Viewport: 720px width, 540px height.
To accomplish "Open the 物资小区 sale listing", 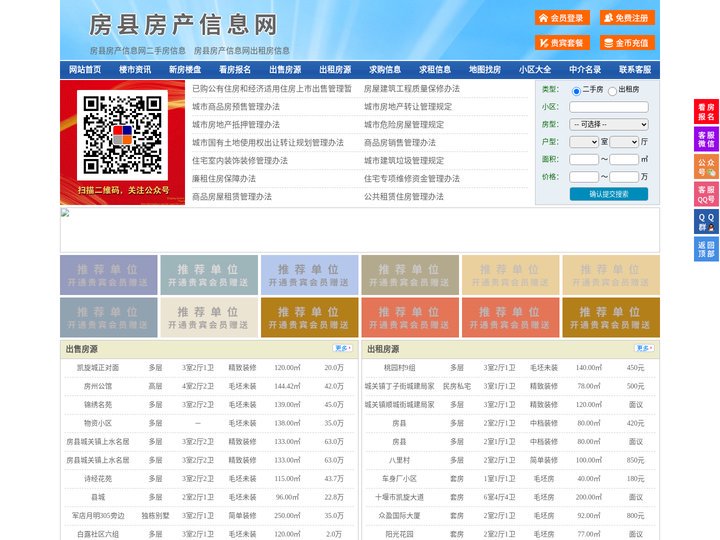I will 98,423.
